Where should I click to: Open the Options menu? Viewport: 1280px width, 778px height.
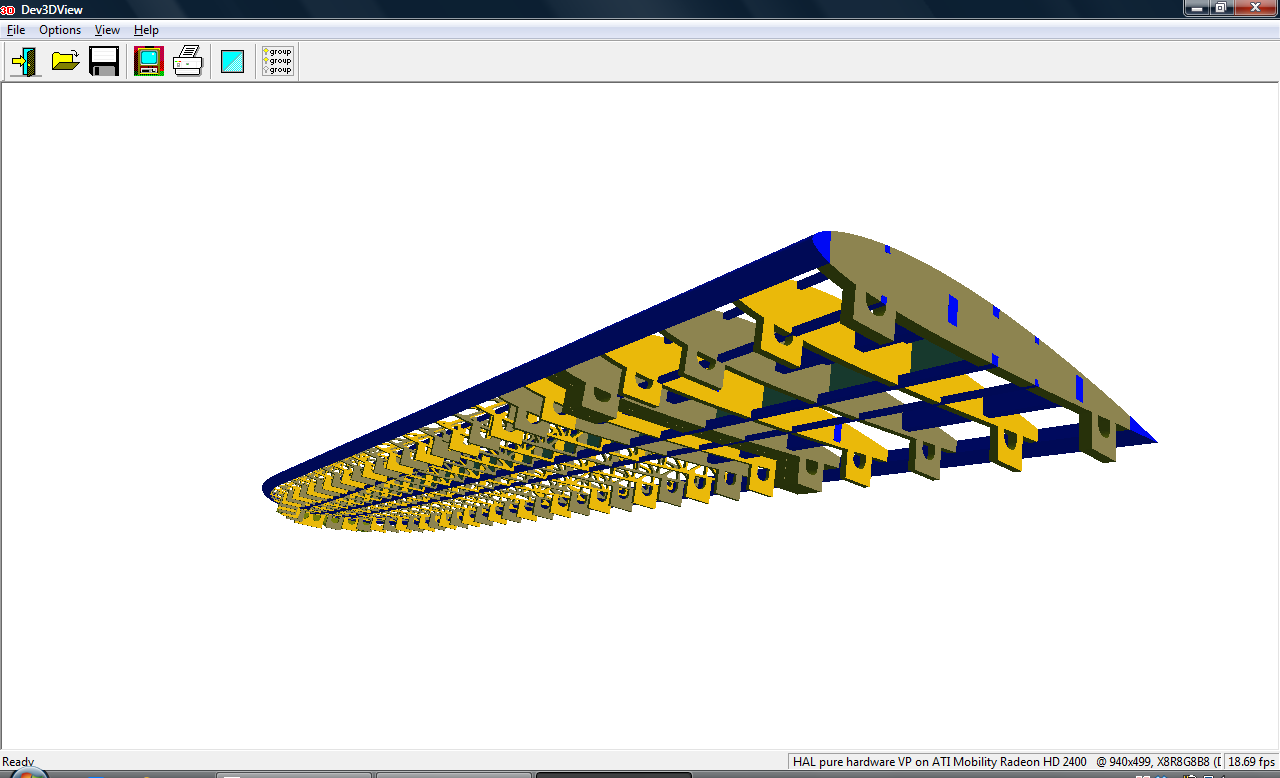coord(60,30)
